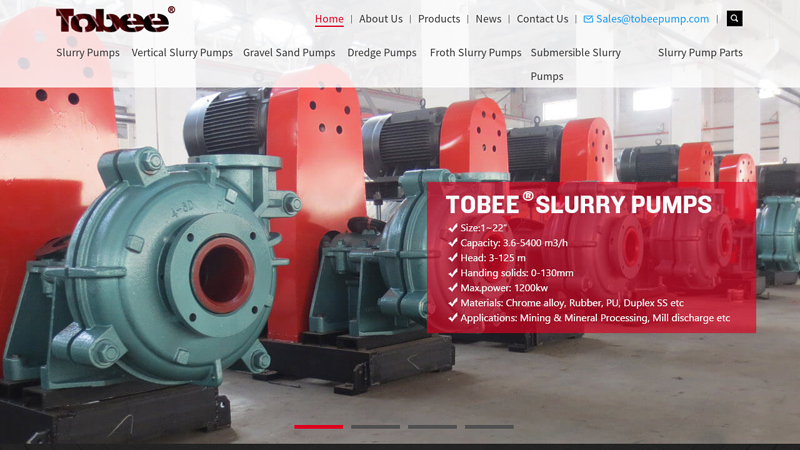The width and height of the screenshot is (800, 450).
Task: Click the 'Applications: Mining & Mineral Processing' line
Action: point(595,318)
